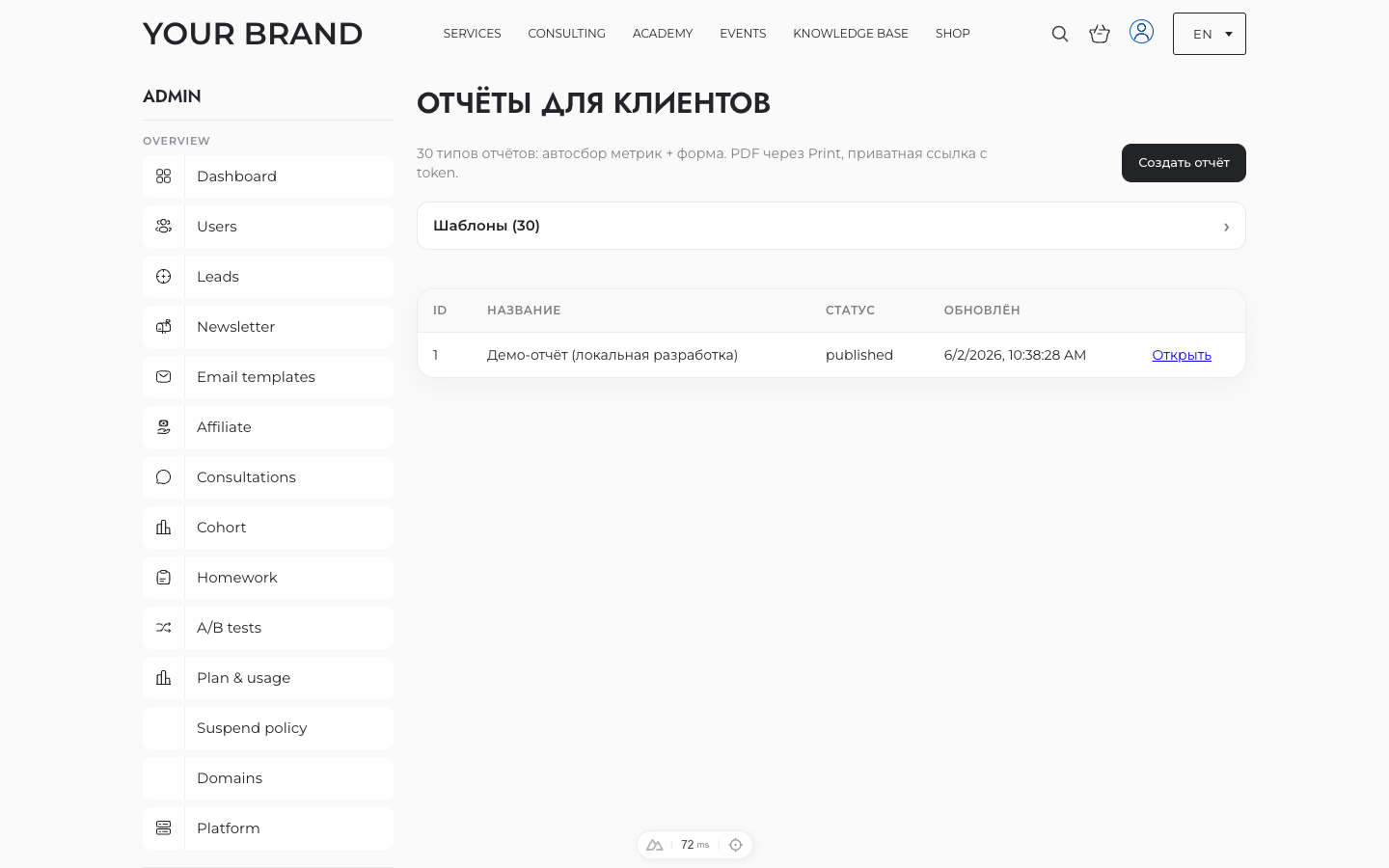Viewport: 1389px width, 868px height.
Task: Open Consultations in admin sidebar
Action: 268,477
